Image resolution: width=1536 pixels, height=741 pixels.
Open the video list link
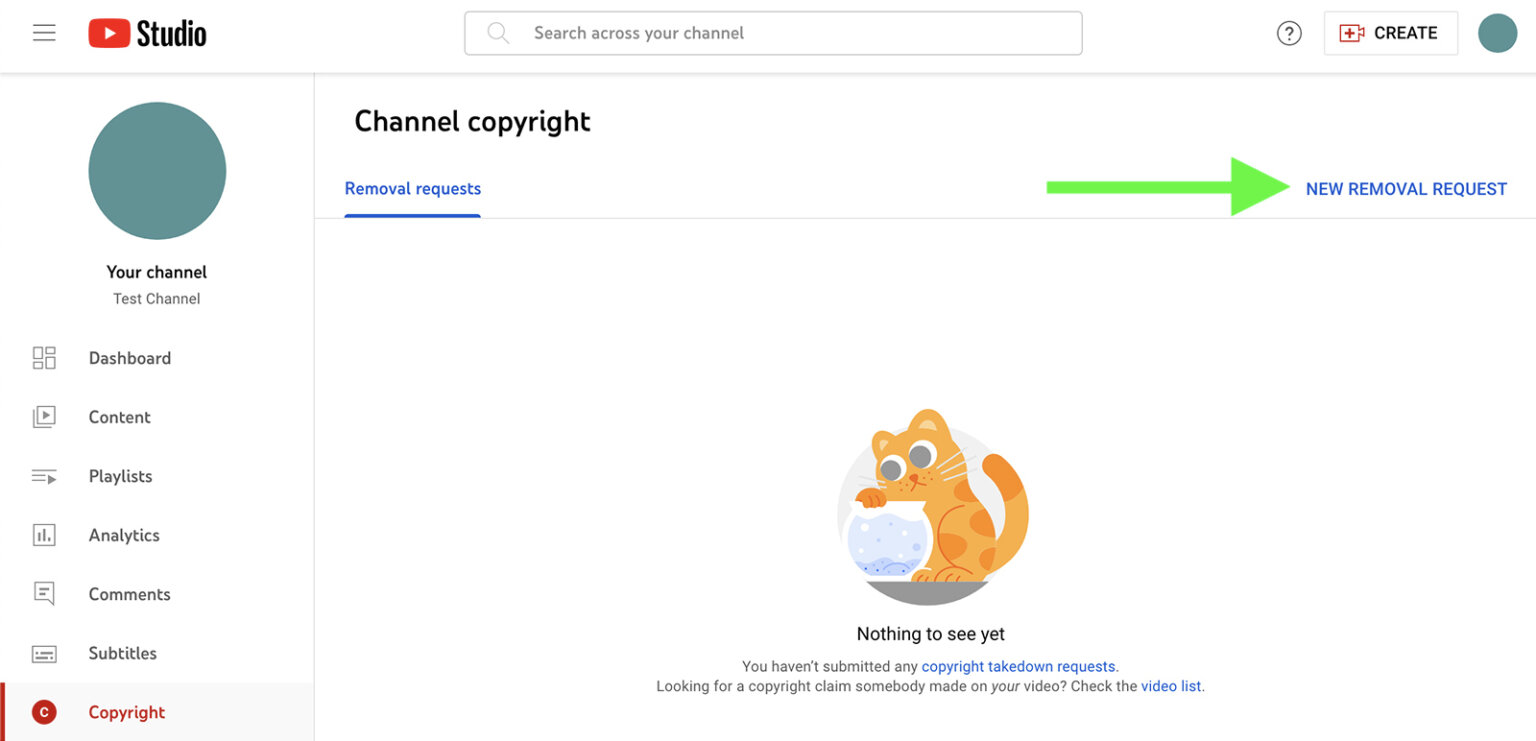pyautogui.click(x=1170, y=686)
